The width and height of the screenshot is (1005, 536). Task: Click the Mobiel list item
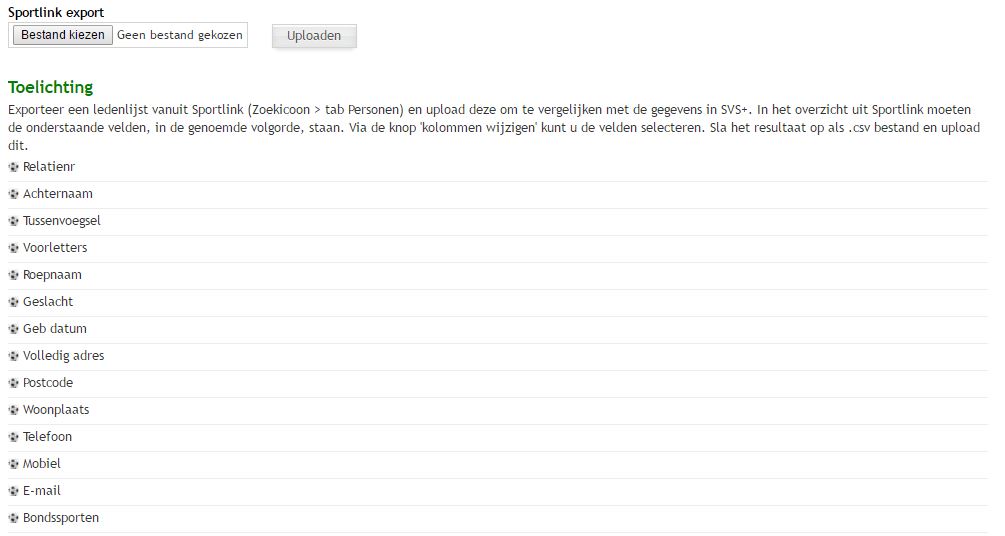tap(42, 464)
